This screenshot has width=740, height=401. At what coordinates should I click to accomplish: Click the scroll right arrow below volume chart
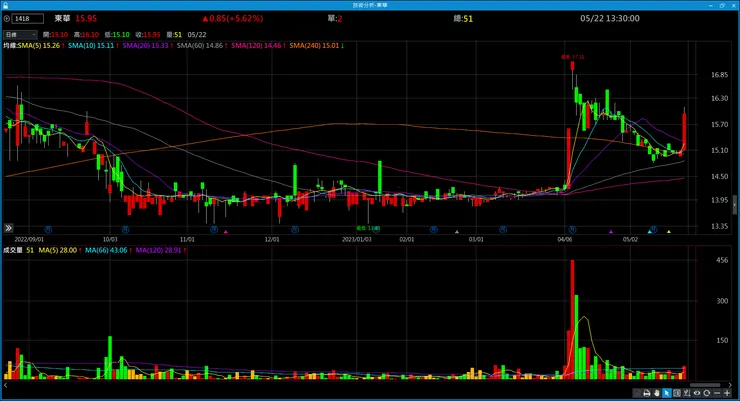730,385
